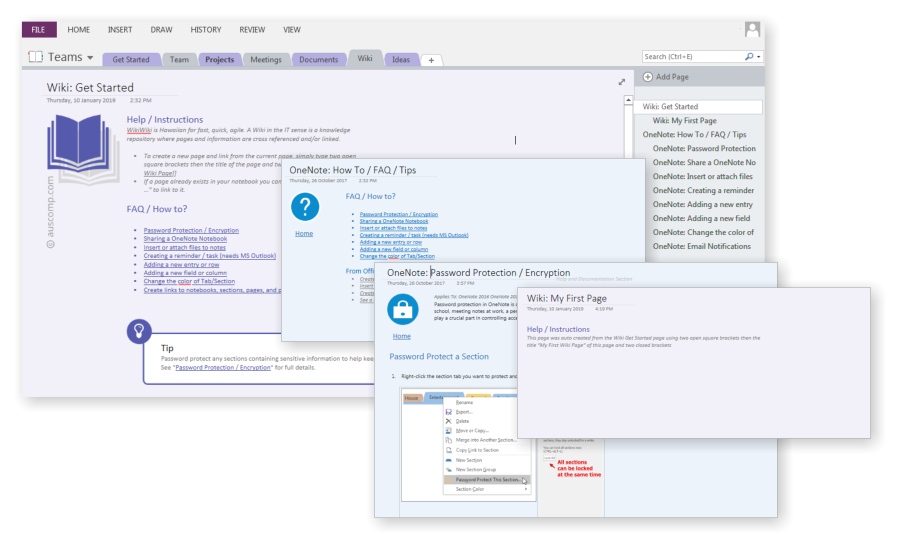Expand page to full view icon
This screenshot has width=901, height=548.
point(622,82)
